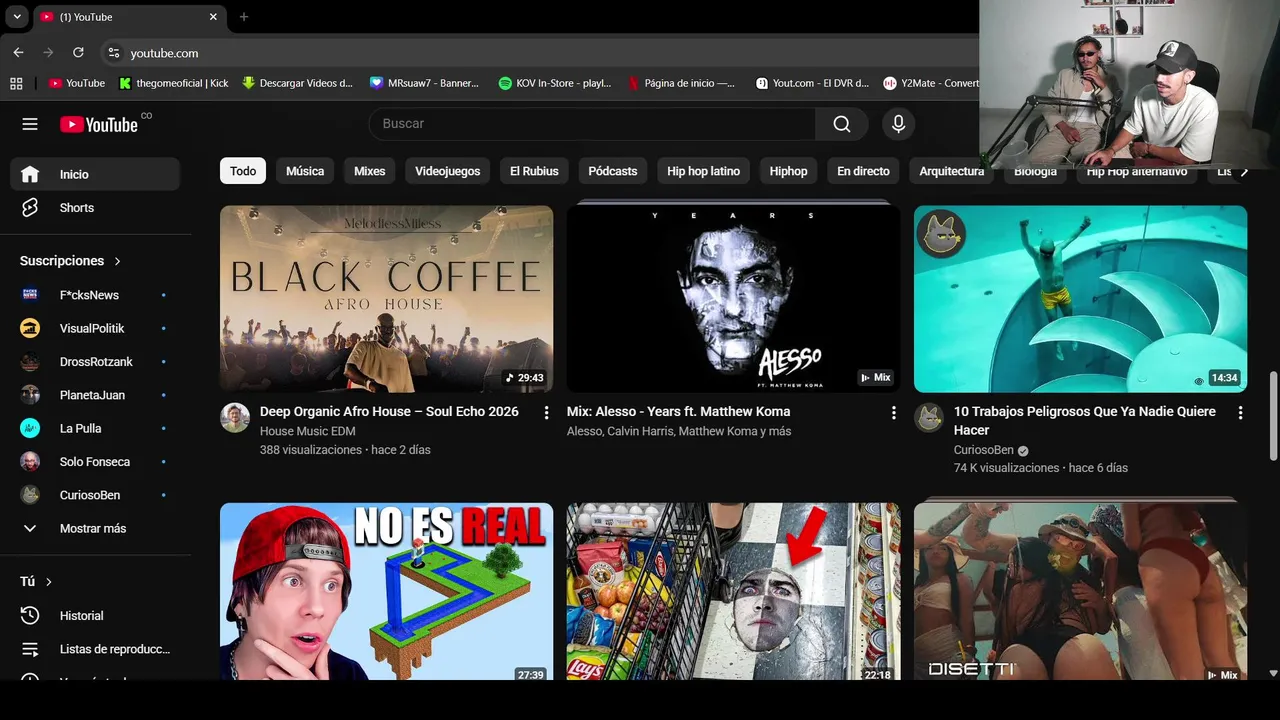The height and width of the screenshot is (720, 1280).
Task: Select the Arquitectura filter chip
Action: tap(952, 171)
